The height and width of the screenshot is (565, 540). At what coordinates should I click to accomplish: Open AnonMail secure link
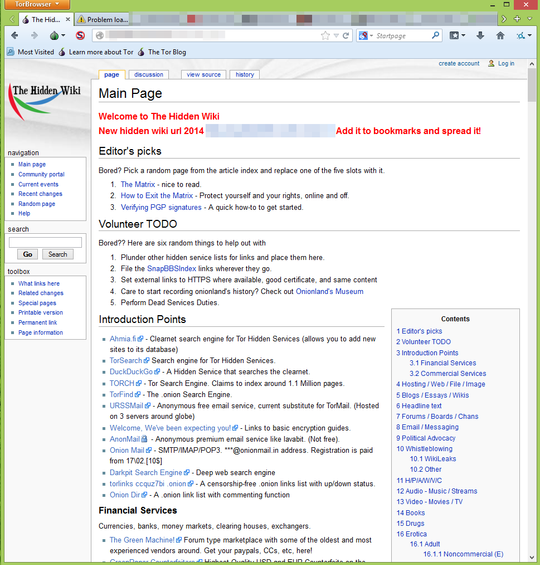click(129, 439)
